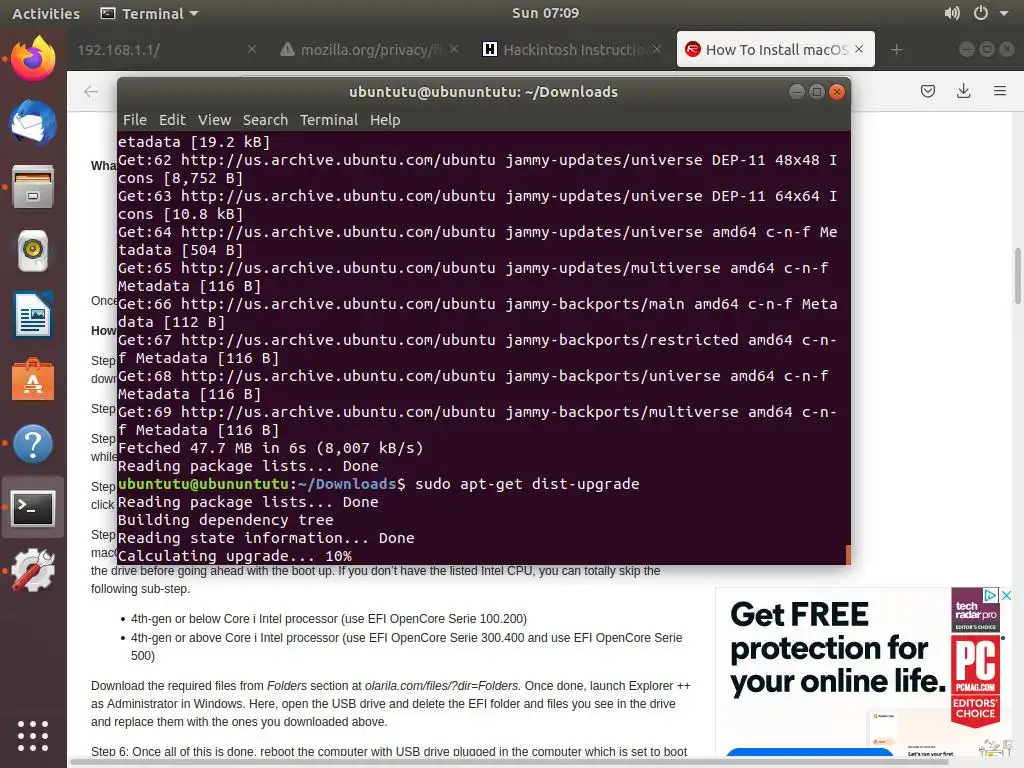Image resolution: width=1024 pixels, height=768 pixels.
Task: Select the How To Install macOS tab
Action: pyautogui.click(x=776, y=50)
